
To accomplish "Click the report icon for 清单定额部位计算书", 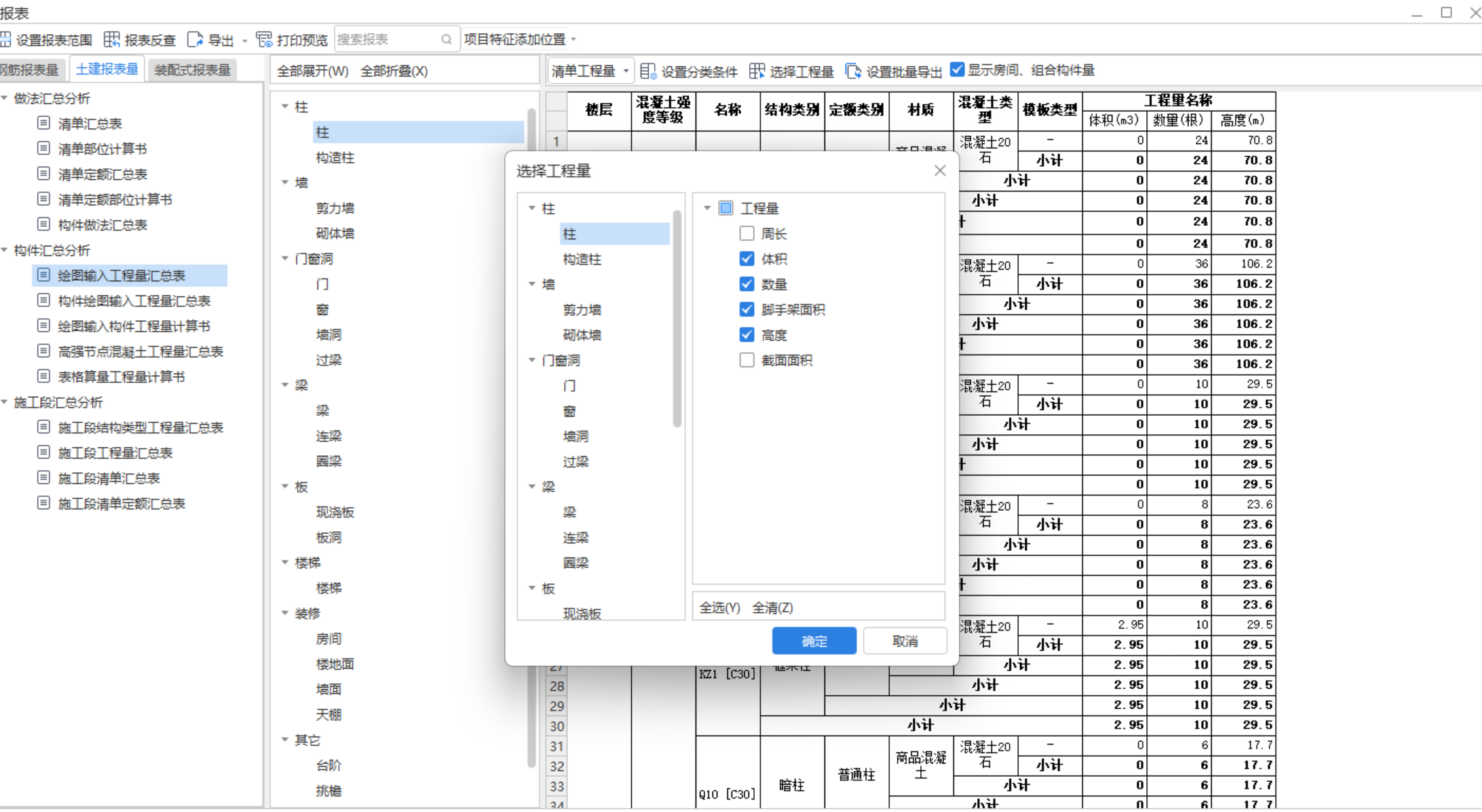I will click(44, 199).
